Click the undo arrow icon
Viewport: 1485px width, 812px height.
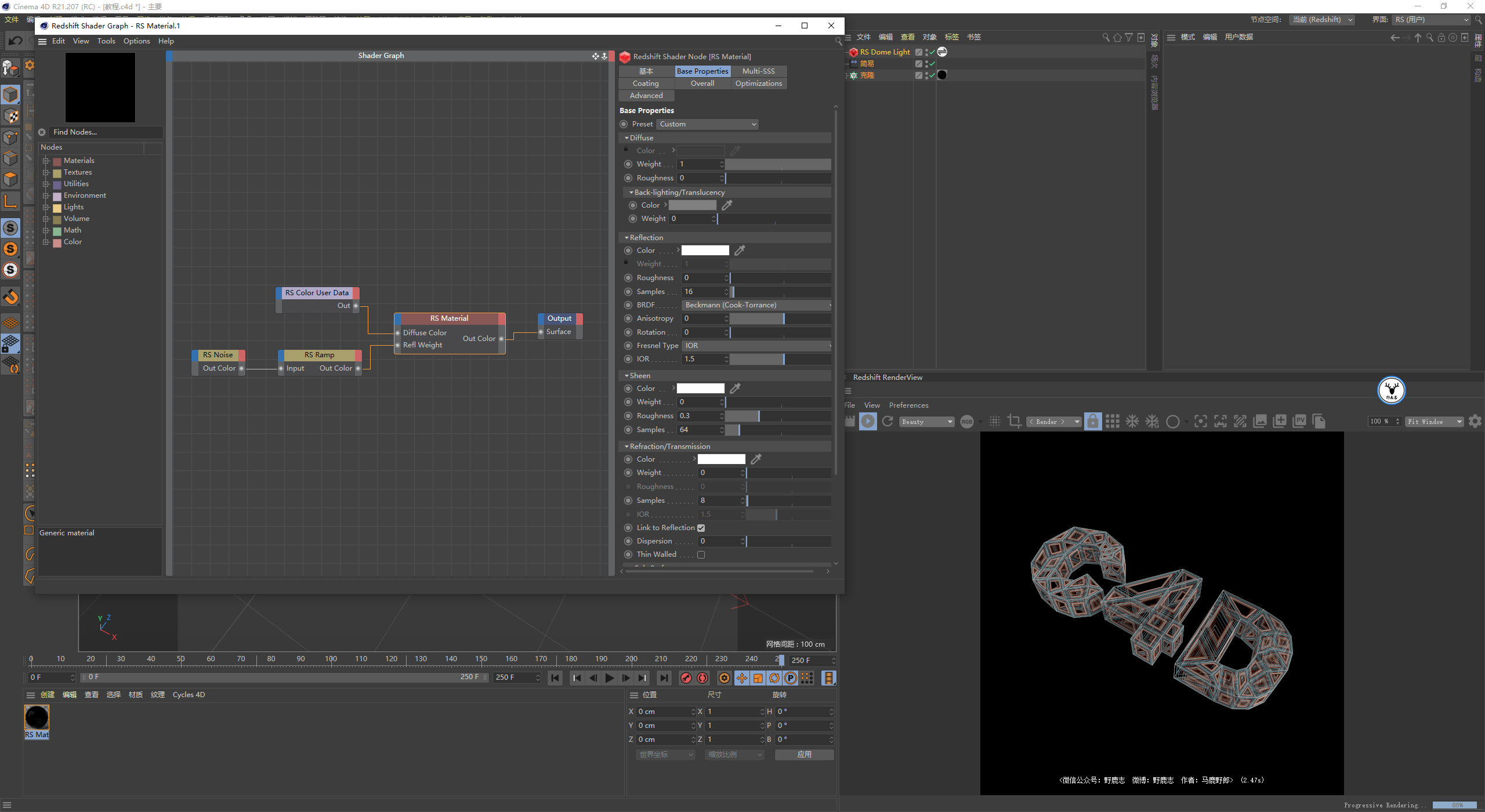tap(16, 41)
